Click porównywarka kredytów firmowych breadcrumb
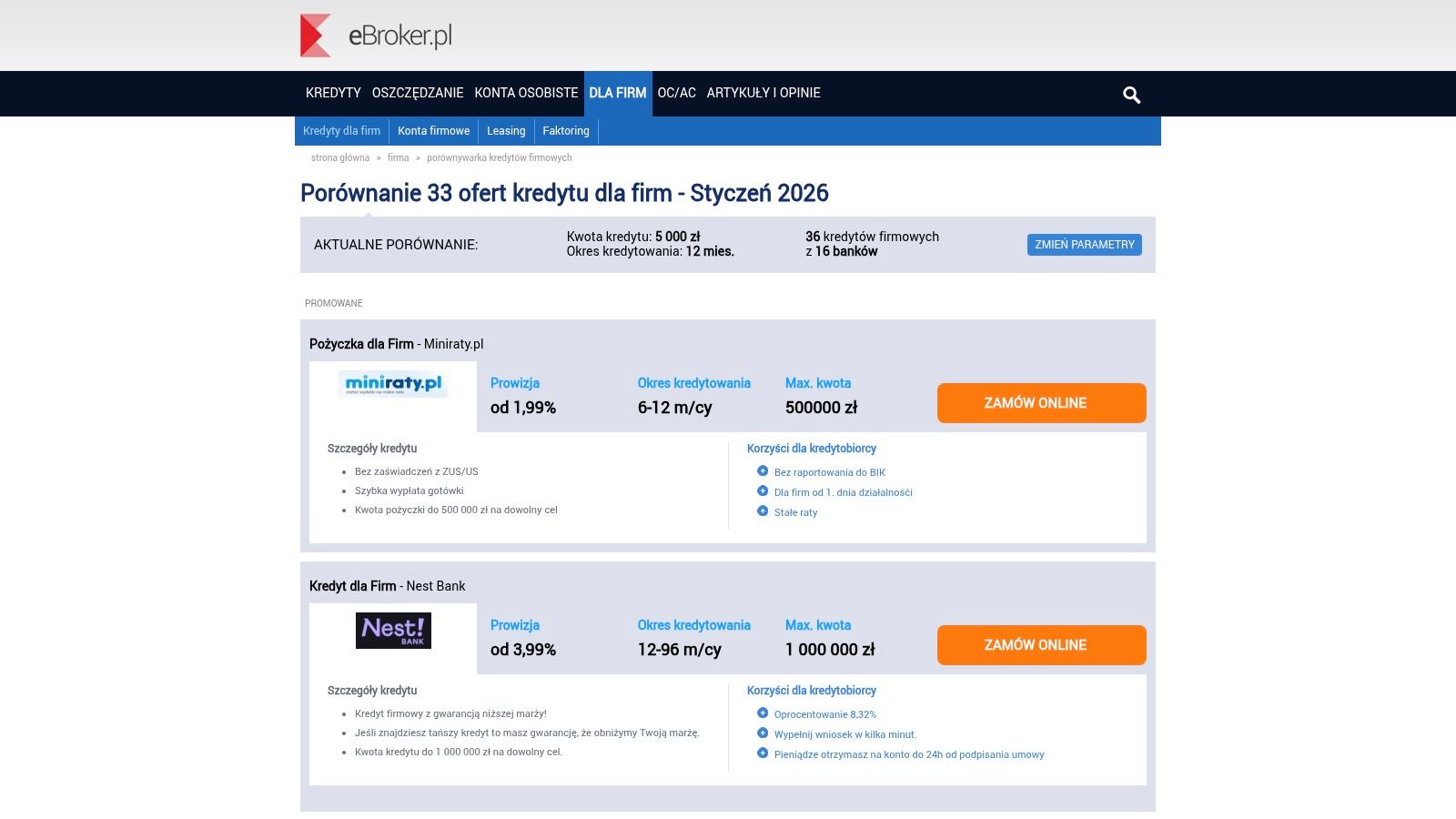The height and width of the screenshot is (819, 1456). click(x=500, y=157)
